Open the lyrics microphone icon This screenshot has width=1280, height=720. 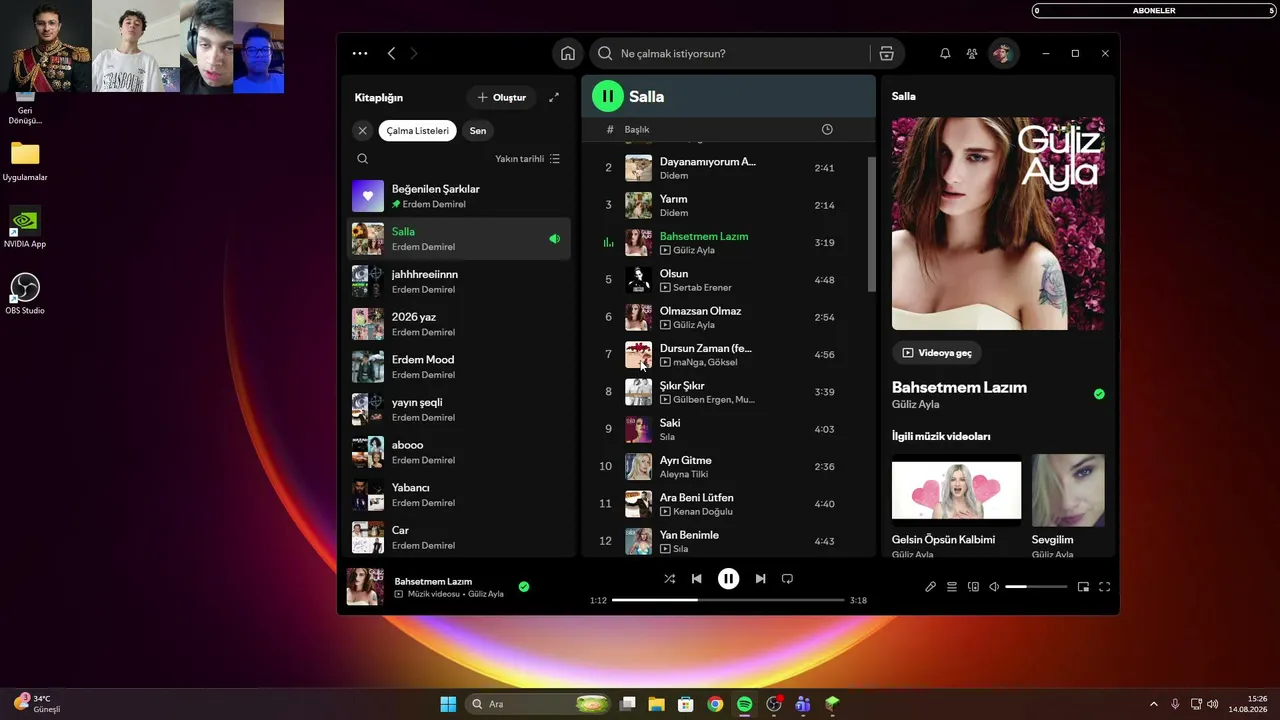[x=930, y=587]
